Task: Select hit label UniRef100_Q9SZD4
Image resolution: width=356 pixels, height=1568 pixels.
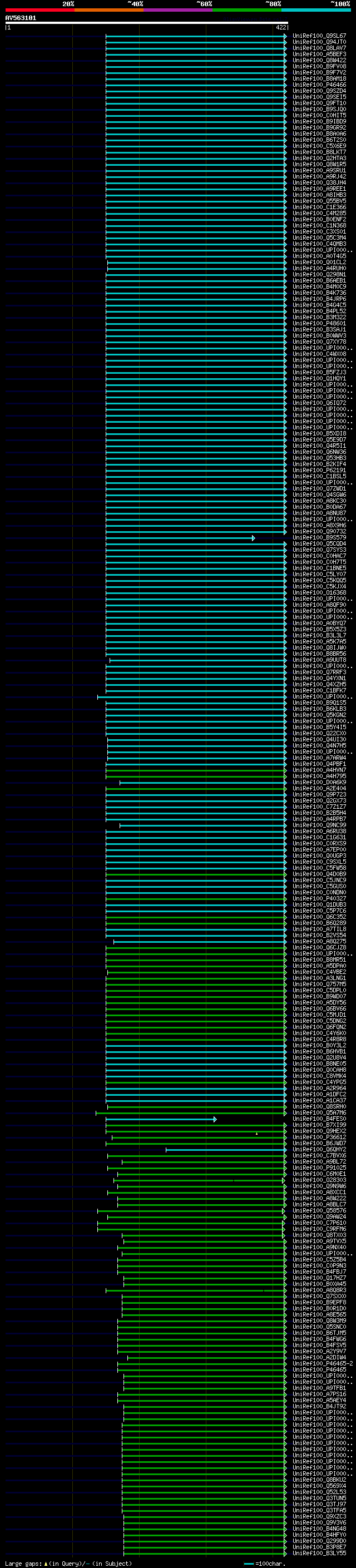Action: click(x=319, y=91)
